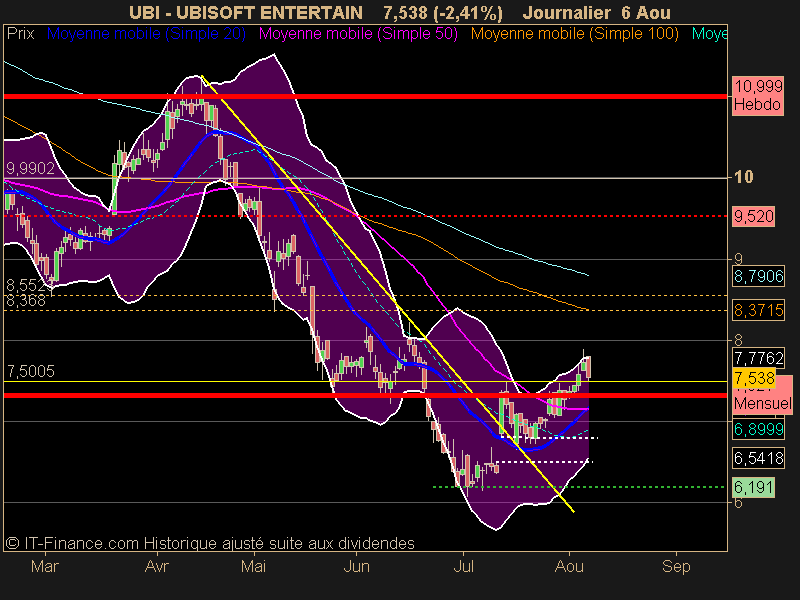Click the 'Mar' month on time axis
This screenshot has height=600, width=800.
[45, 566]
